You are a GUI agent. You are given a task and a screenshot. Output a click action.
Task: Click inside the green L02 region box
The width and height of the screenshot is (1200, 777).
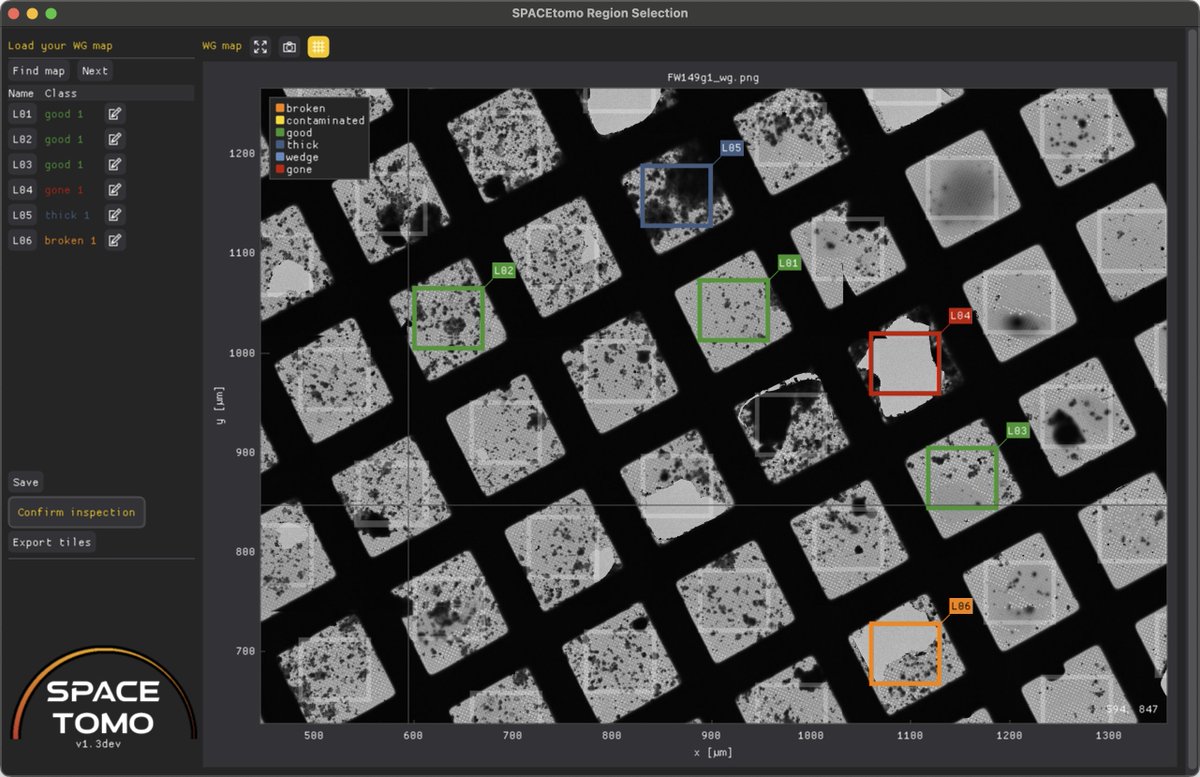coord(448,317)
